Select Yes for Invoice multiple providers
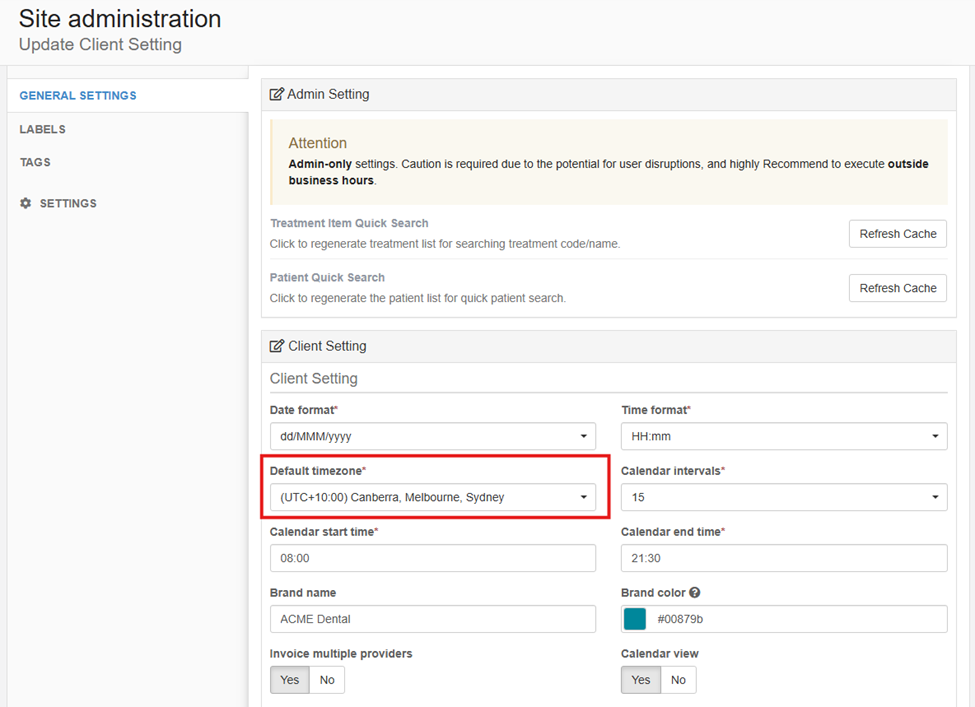 coord(290,680)
